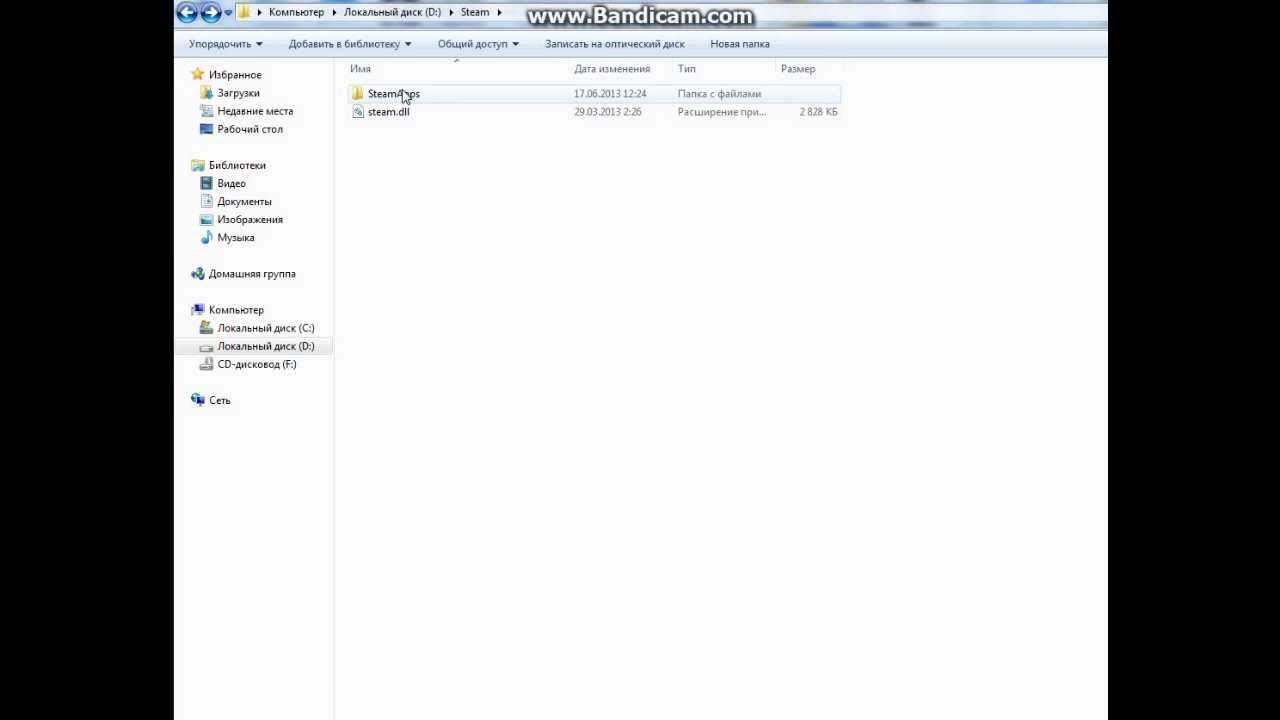Create a folder with Новая папка

tap(740, 44)
